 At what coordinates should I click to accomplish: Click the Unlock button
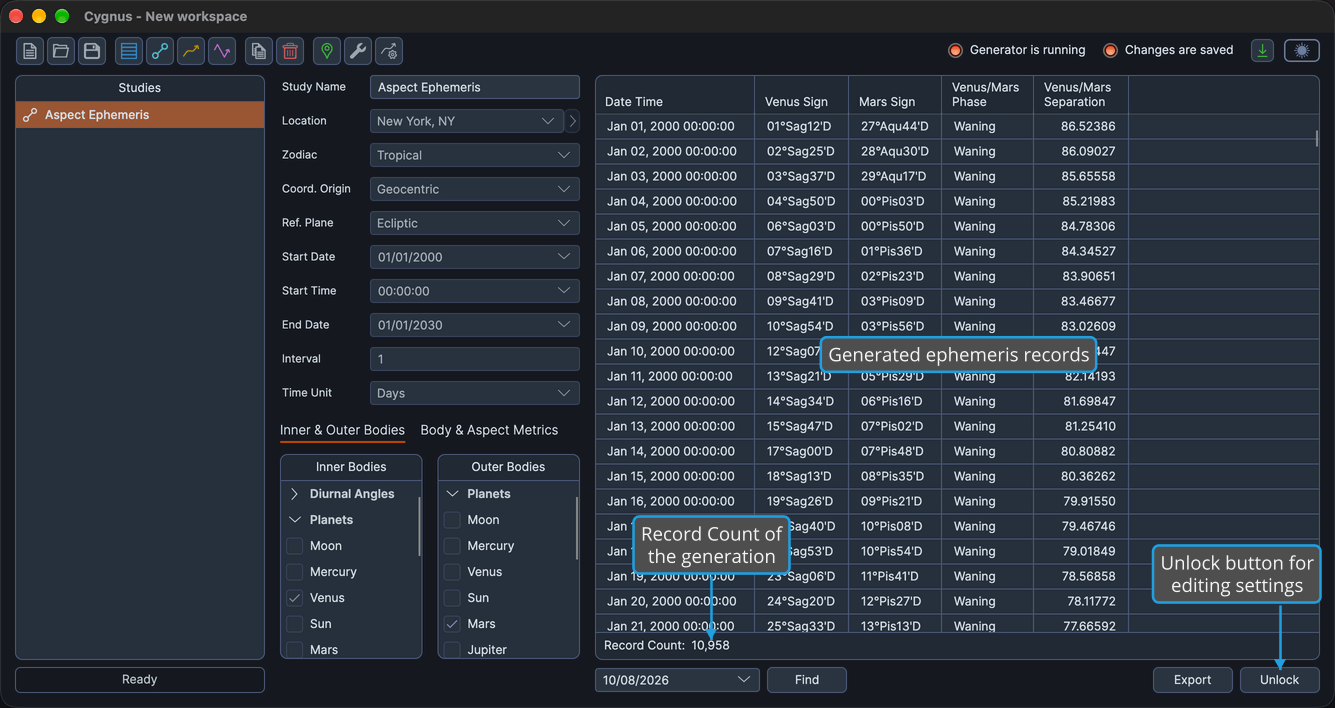click(x=1279, y=680)
